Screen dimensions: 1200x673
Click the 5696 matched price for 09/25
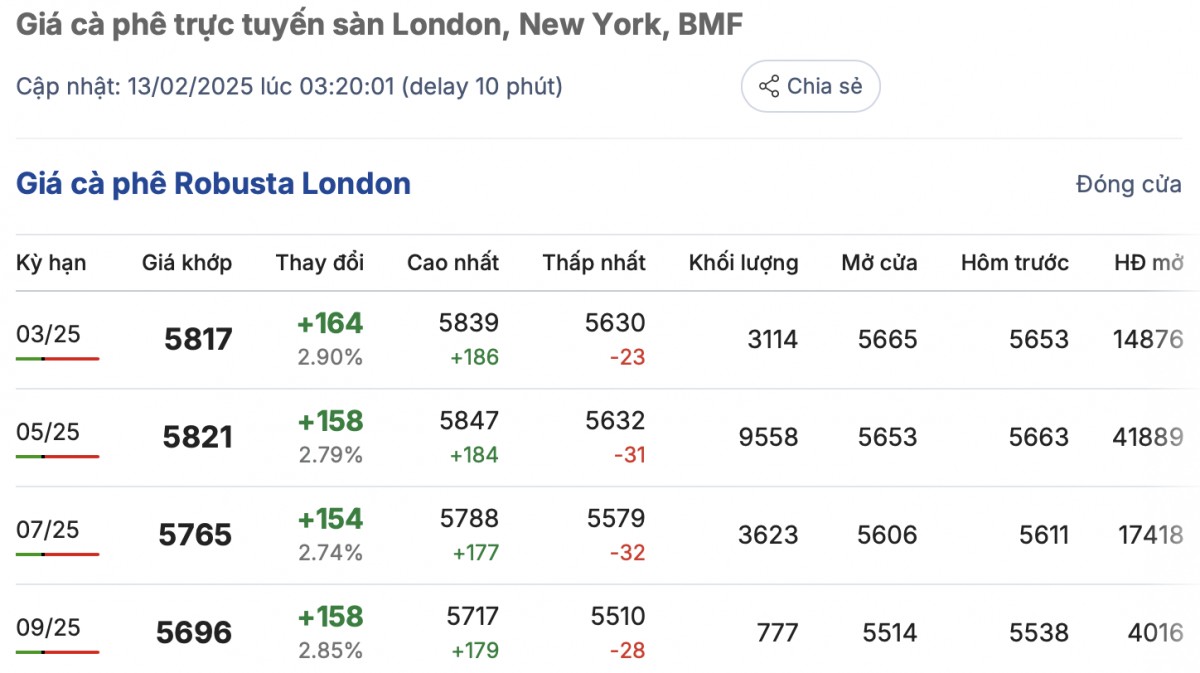(x=194, y=633)
